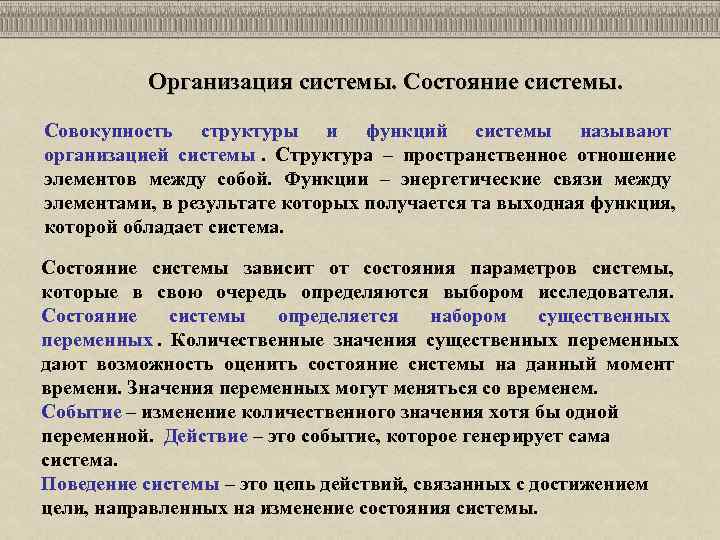Click the blue phrase «Поведение системы»
Image resolution: width=720 pixels, height=540 pixels.
coord(130,484)
